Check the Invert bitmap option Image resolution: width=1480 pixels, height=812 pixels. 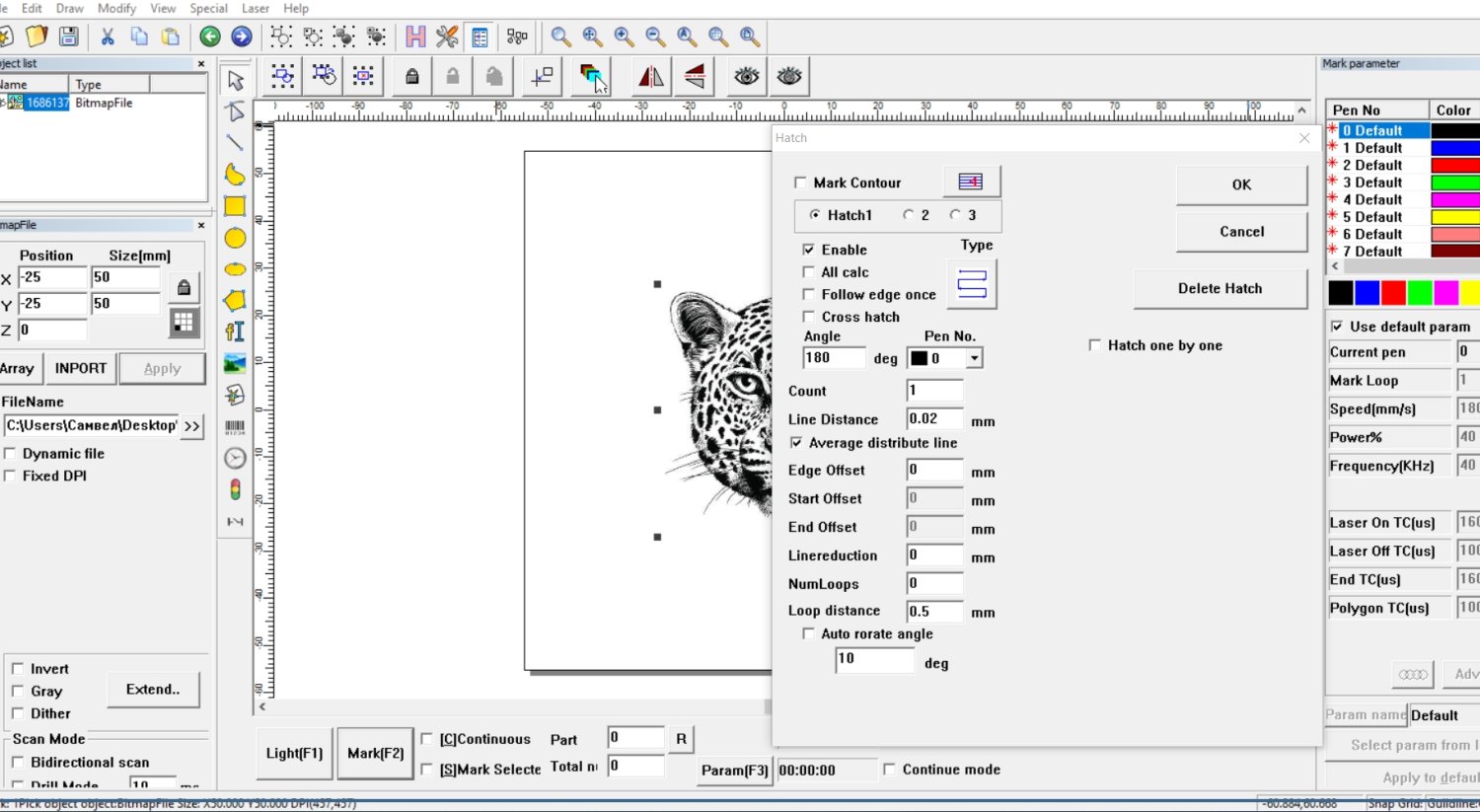click(x=18, y=669)
